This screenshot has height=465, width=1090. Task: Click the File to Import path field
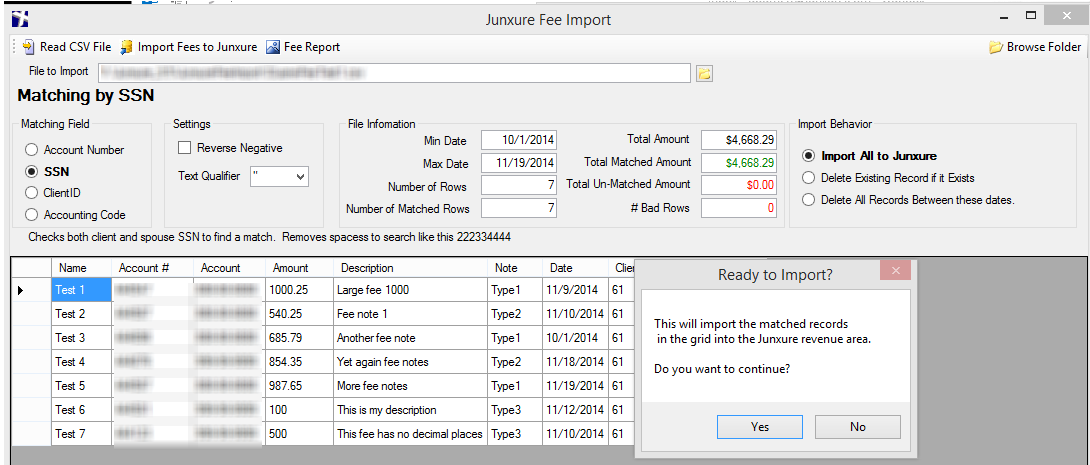pyautogui.click(x=394, y=72)
